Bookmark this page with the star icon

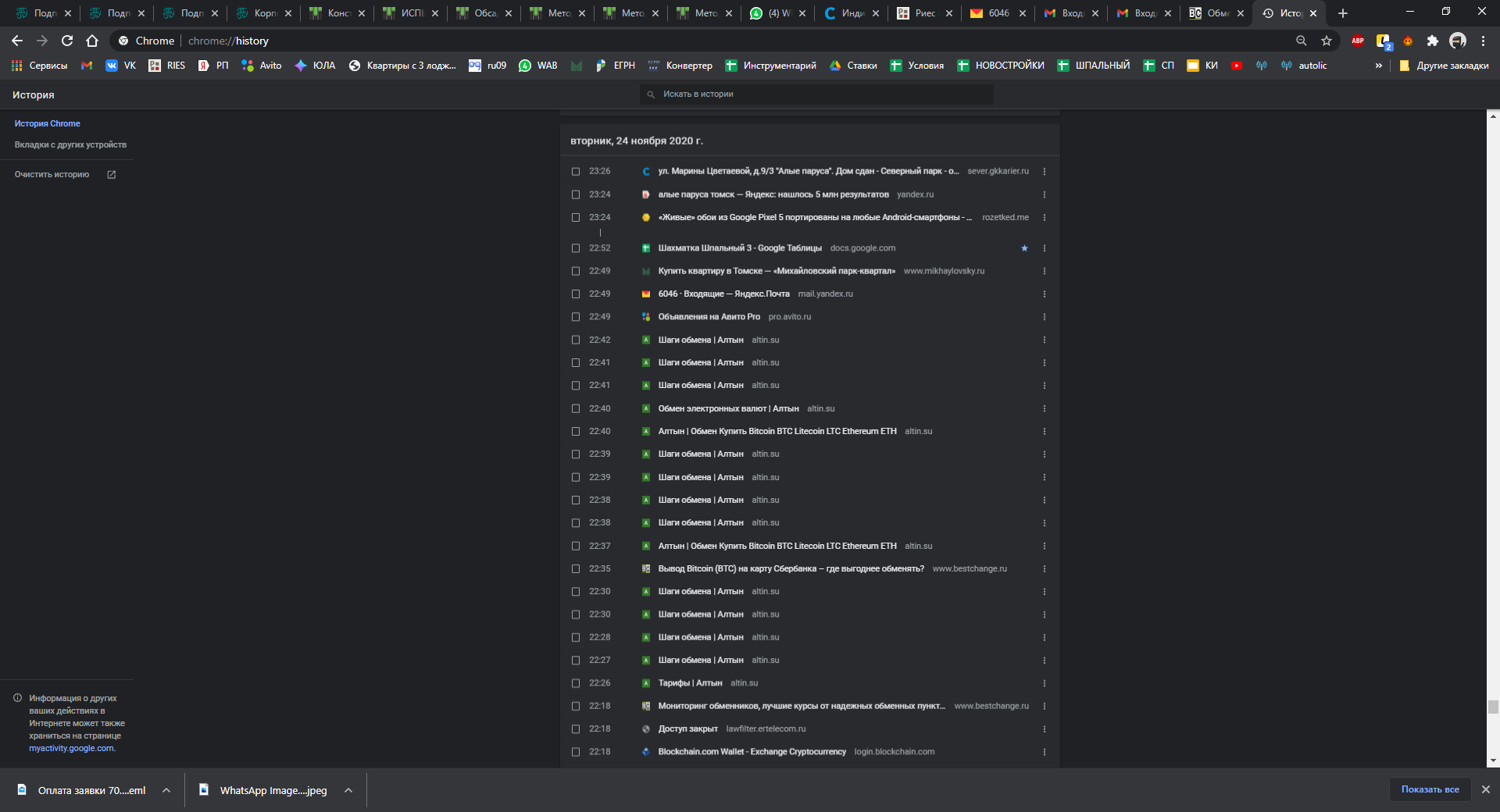(x=1327, y=41)
